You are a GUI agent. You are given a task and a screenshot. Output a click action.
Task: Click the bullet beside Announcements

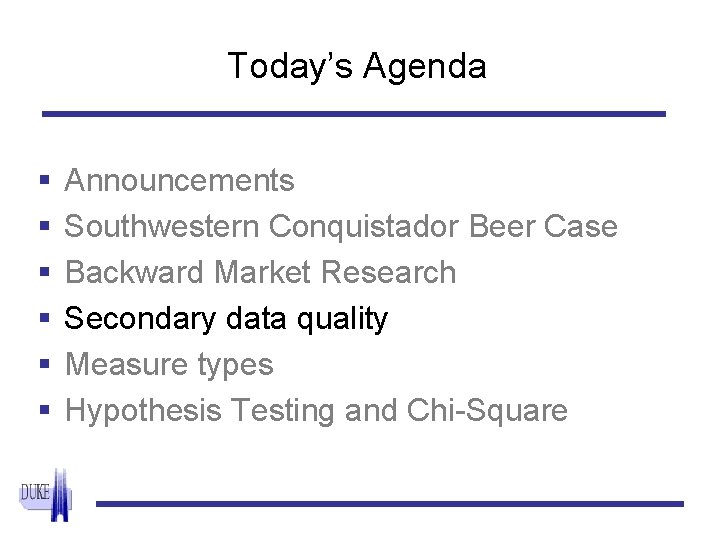pos(45,179)
